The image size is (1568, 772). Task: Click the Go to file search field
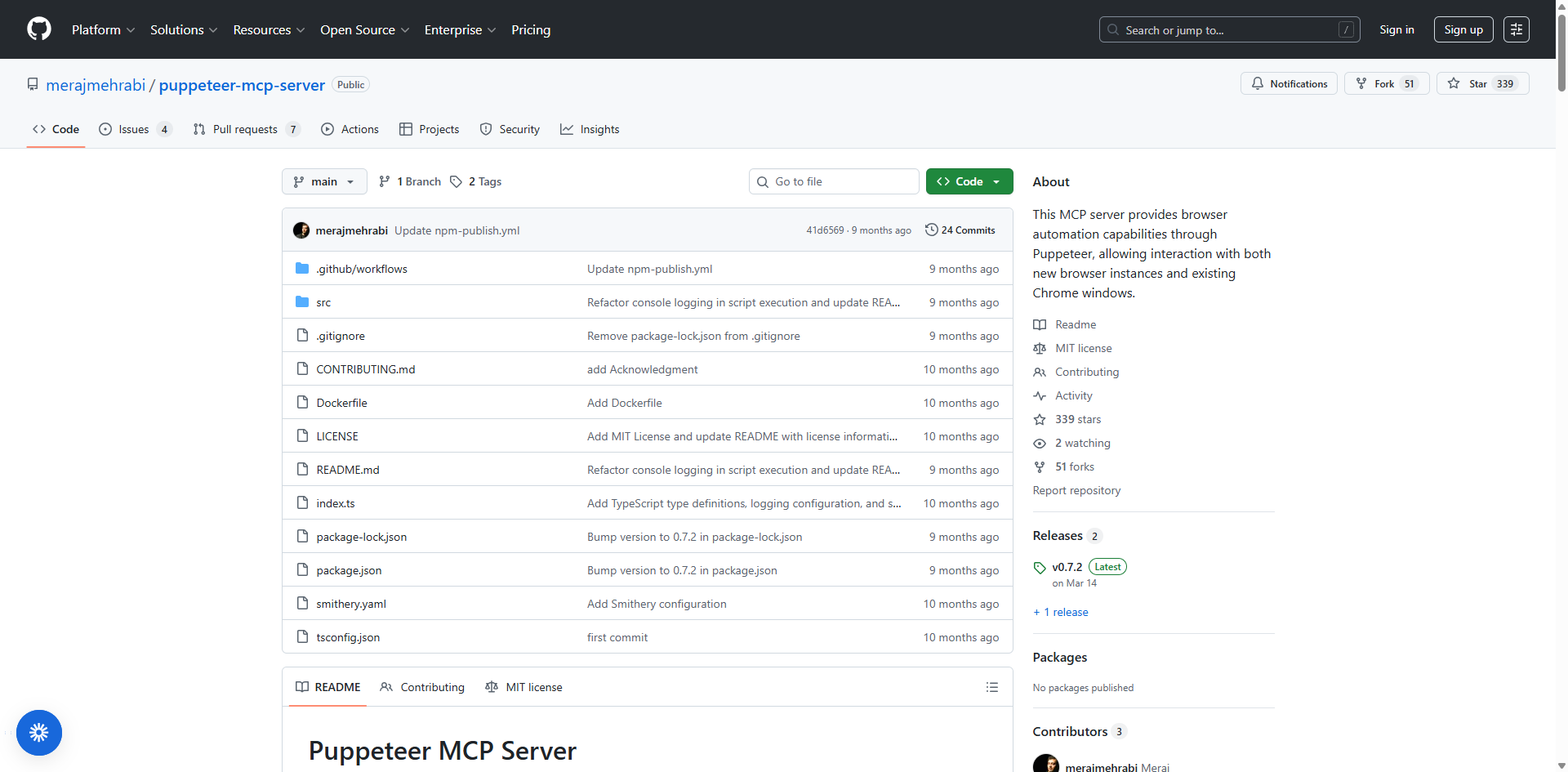[x=833, y=181]
